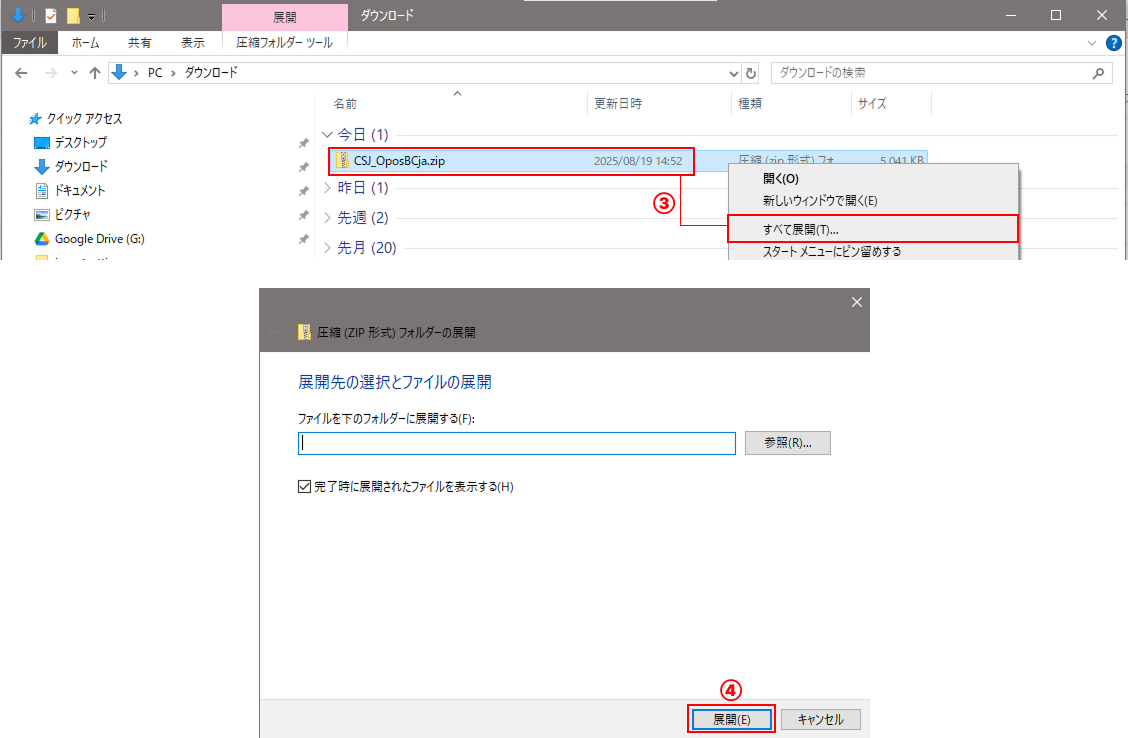Choose すべて展開(T)... from context menu
This screenshot has width=1128, height=738.
coord(800,230)
